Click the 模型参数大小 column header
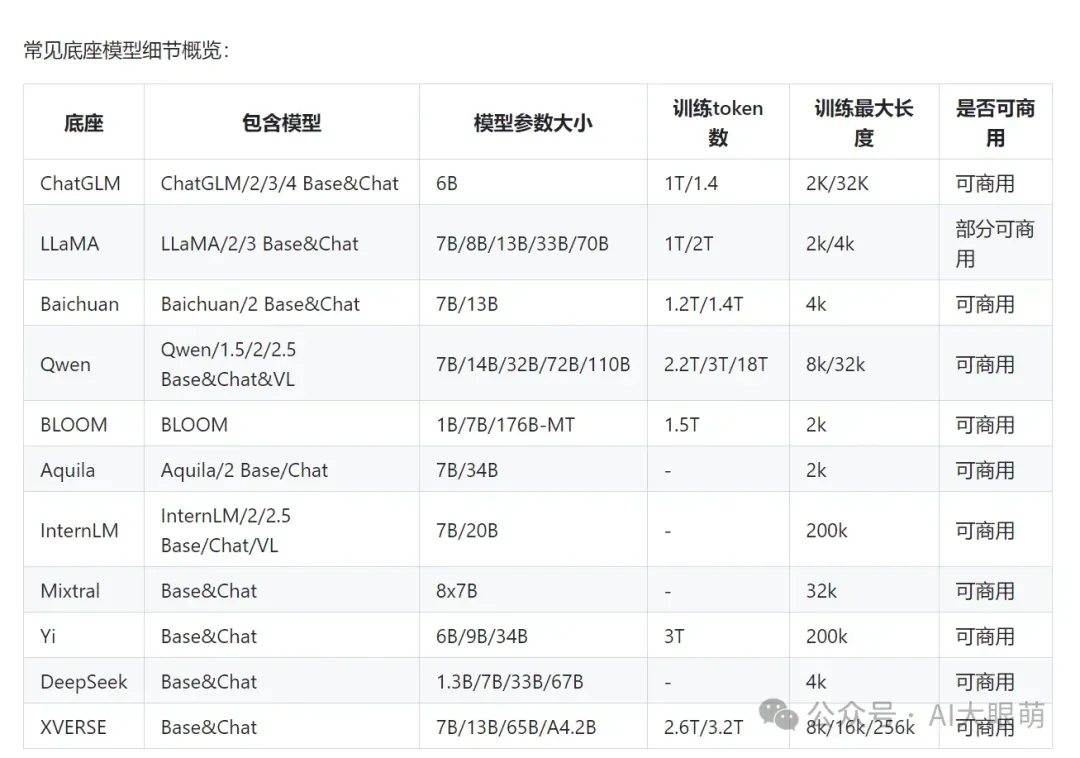The width and height of the screenshot is (1080, 758). click(533, 123)
